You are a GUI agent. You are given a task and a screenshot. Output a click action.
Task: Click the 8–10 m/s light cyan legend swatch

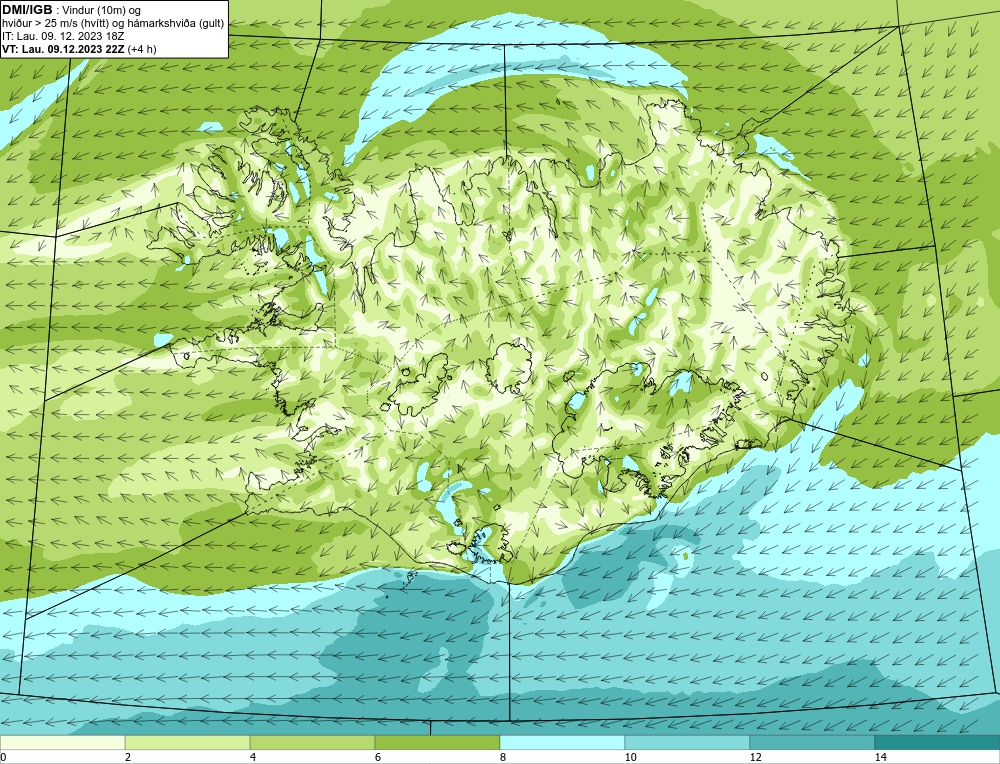tap(562, 742)
